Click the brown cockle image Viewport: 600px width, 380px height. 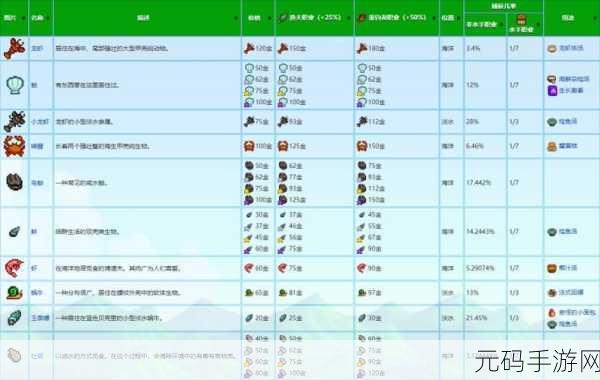[15, 182]
